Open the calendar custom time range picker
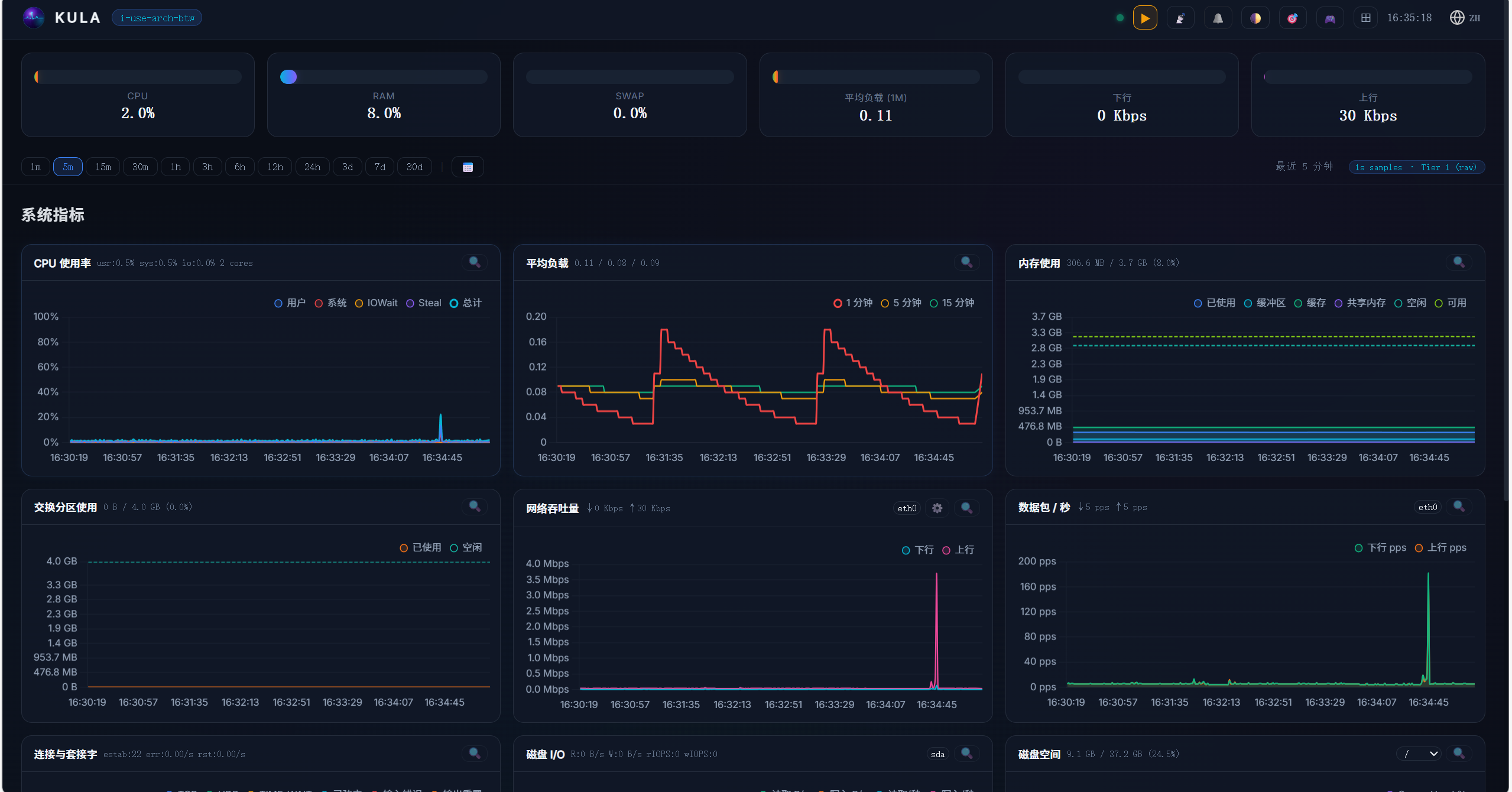The height and width of the screenshot is (792, 1512). coord(468,167)
